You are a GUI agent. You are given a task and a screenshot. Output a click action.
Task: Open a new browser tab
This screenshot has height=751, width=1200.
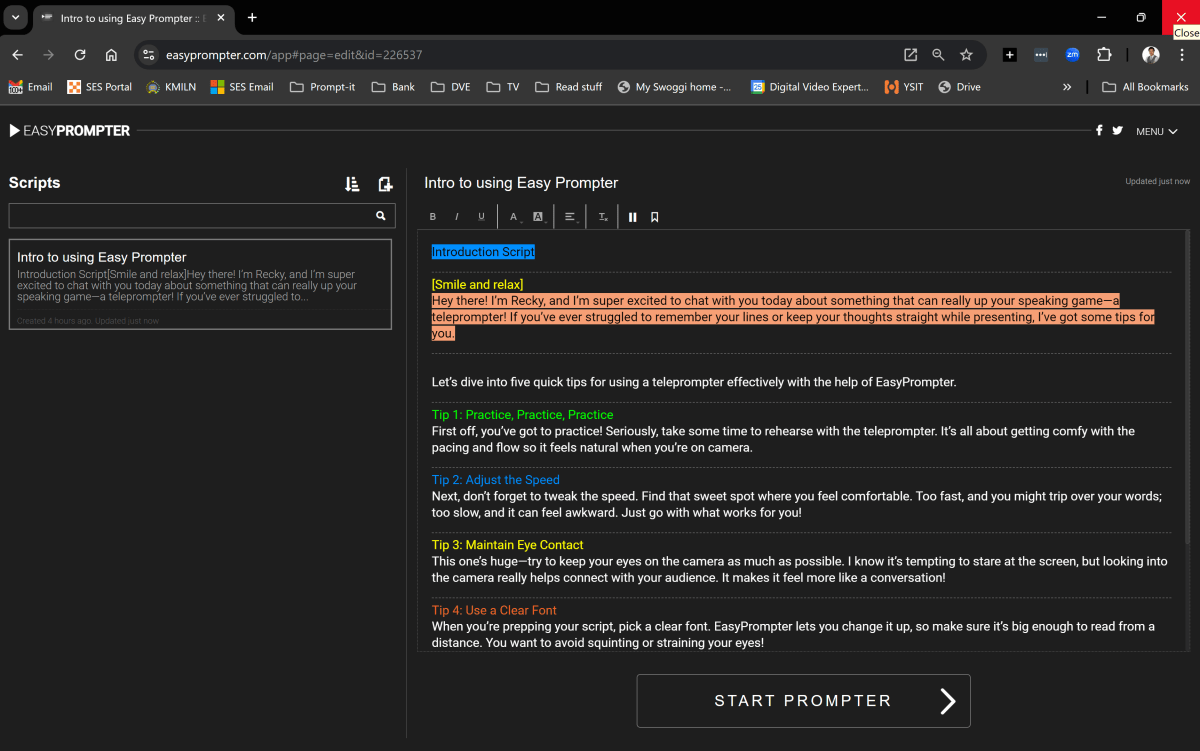click(252, 18)
